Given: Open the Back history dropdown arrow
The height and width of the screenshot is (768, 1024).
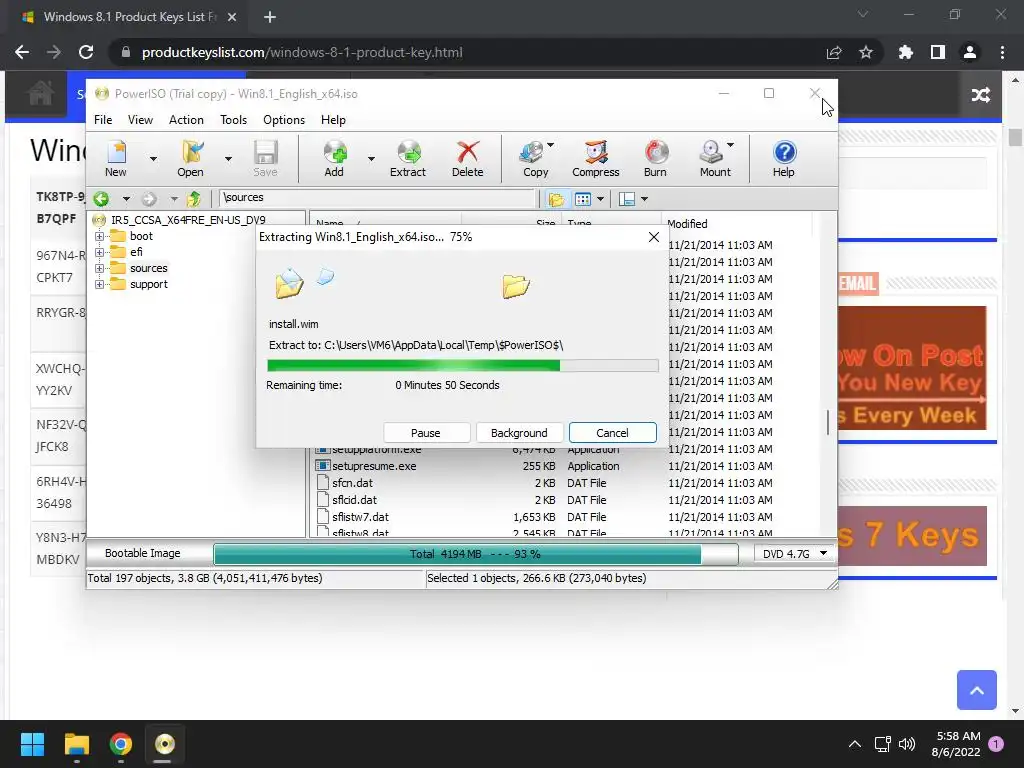Looking at the screenshot, I should click(x=126, y=199).
